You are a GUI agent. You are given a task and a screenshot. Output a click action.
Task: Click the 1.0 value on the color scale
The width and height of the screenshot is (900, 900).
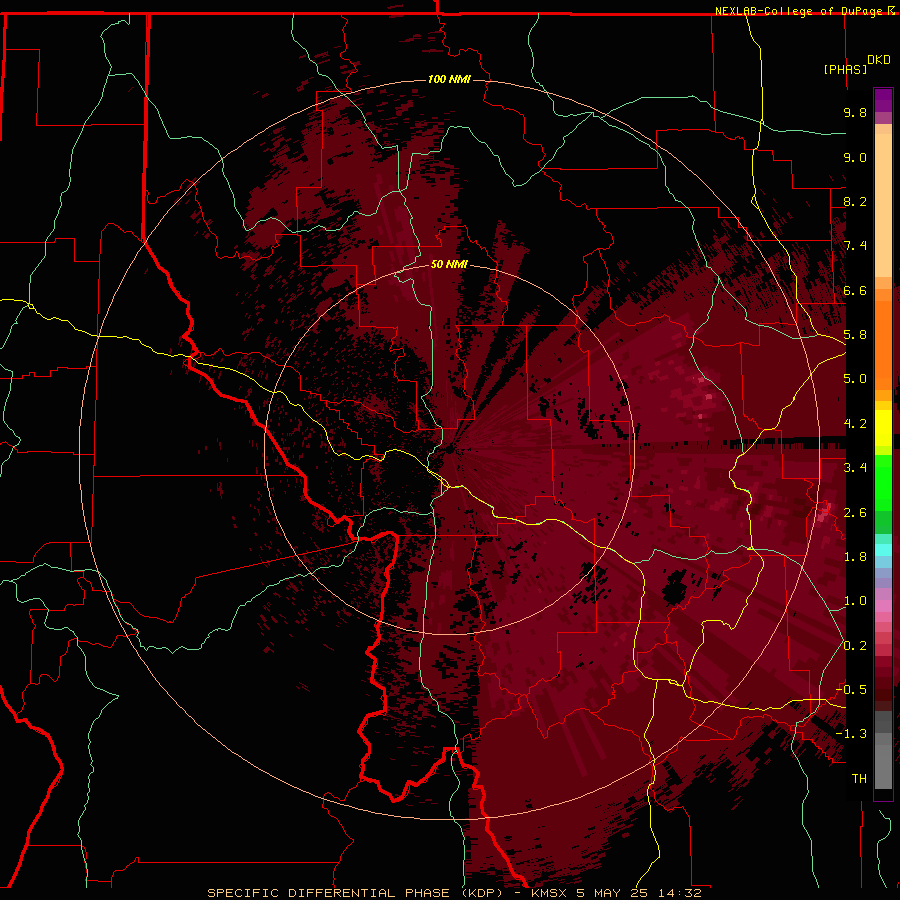point(855,601)
